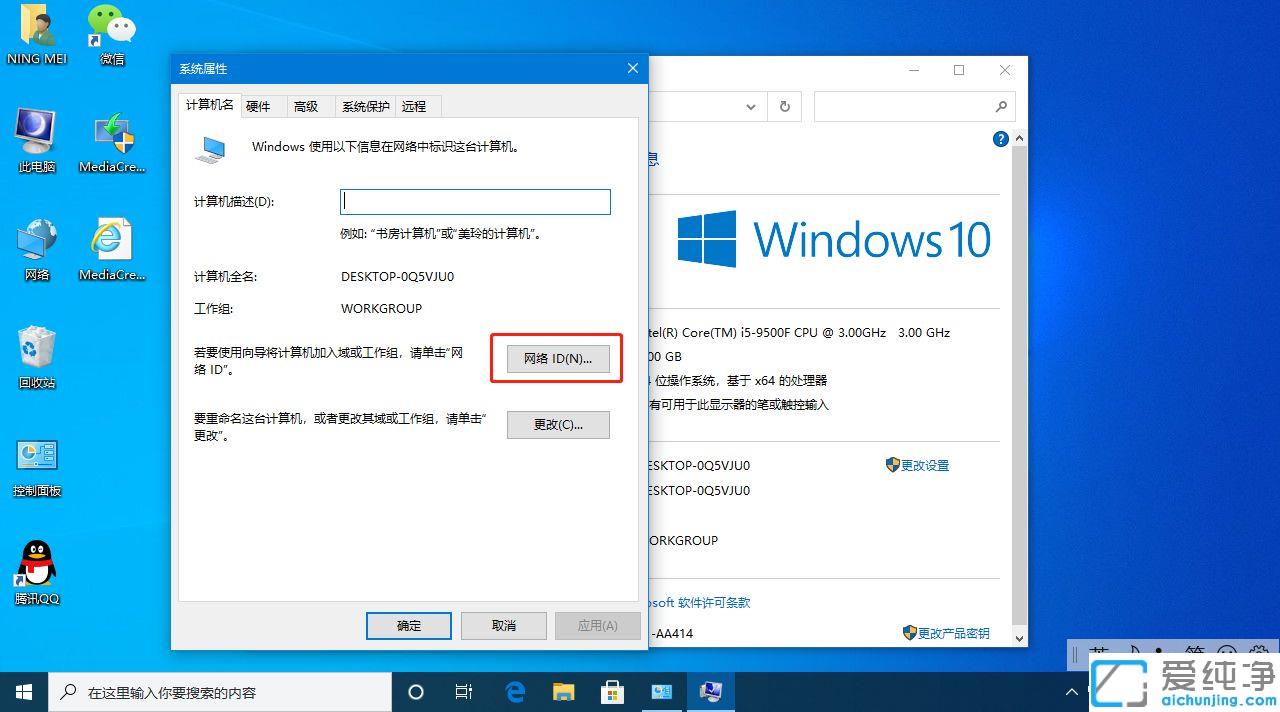Click the 计算机描述 input field
Image resolution: width=1280 pixels, height=712 pixels.
point(475,201)
